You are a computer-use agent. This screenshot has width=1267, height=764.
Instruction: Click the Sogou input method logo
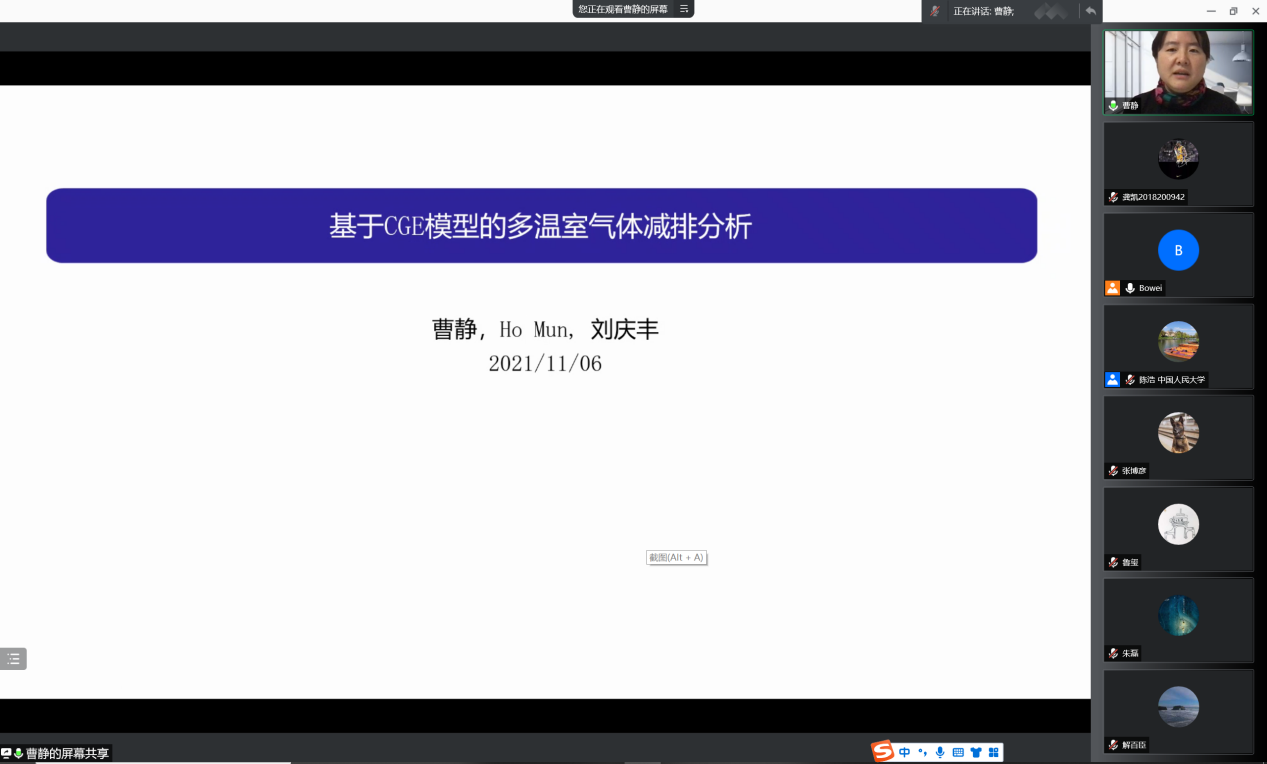[882, 752]
